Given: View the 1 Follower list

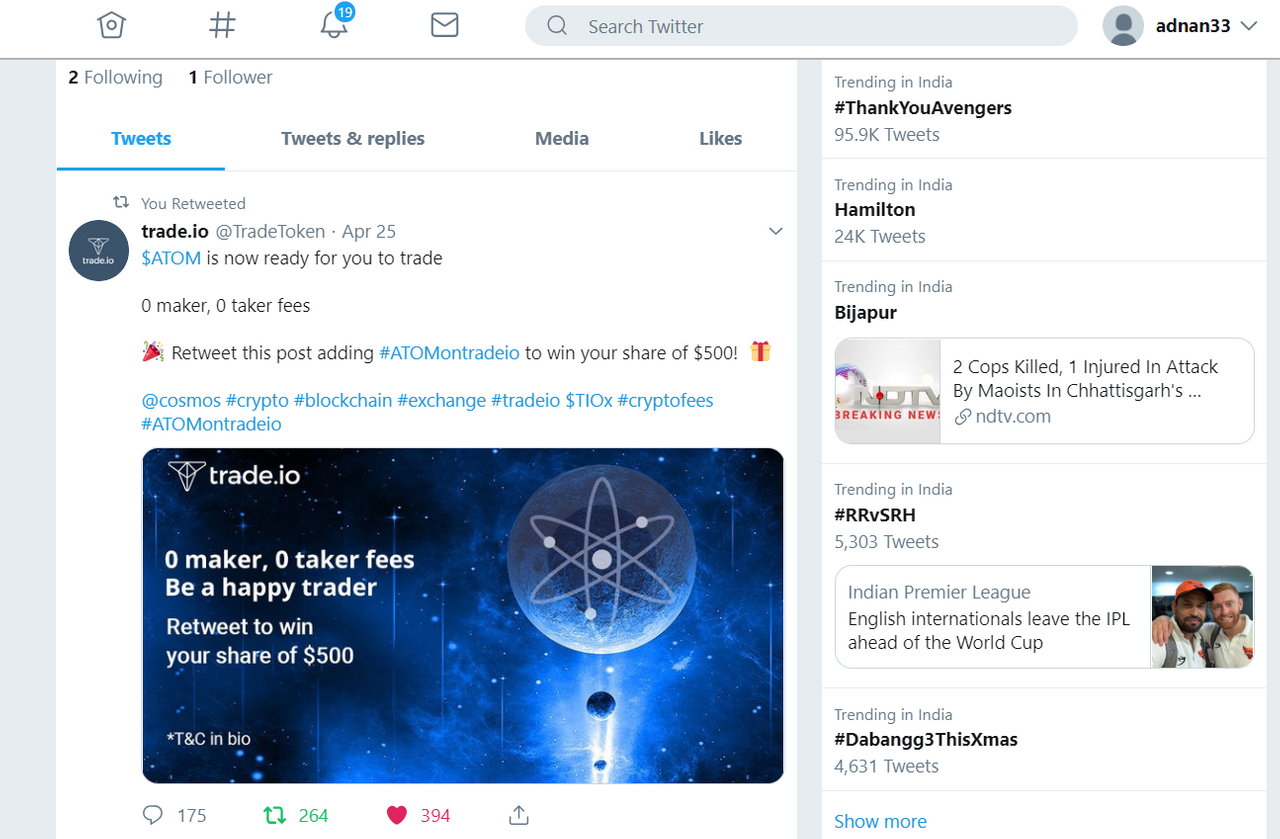Looking at the screenshot, I should click(x=230, y=77).
